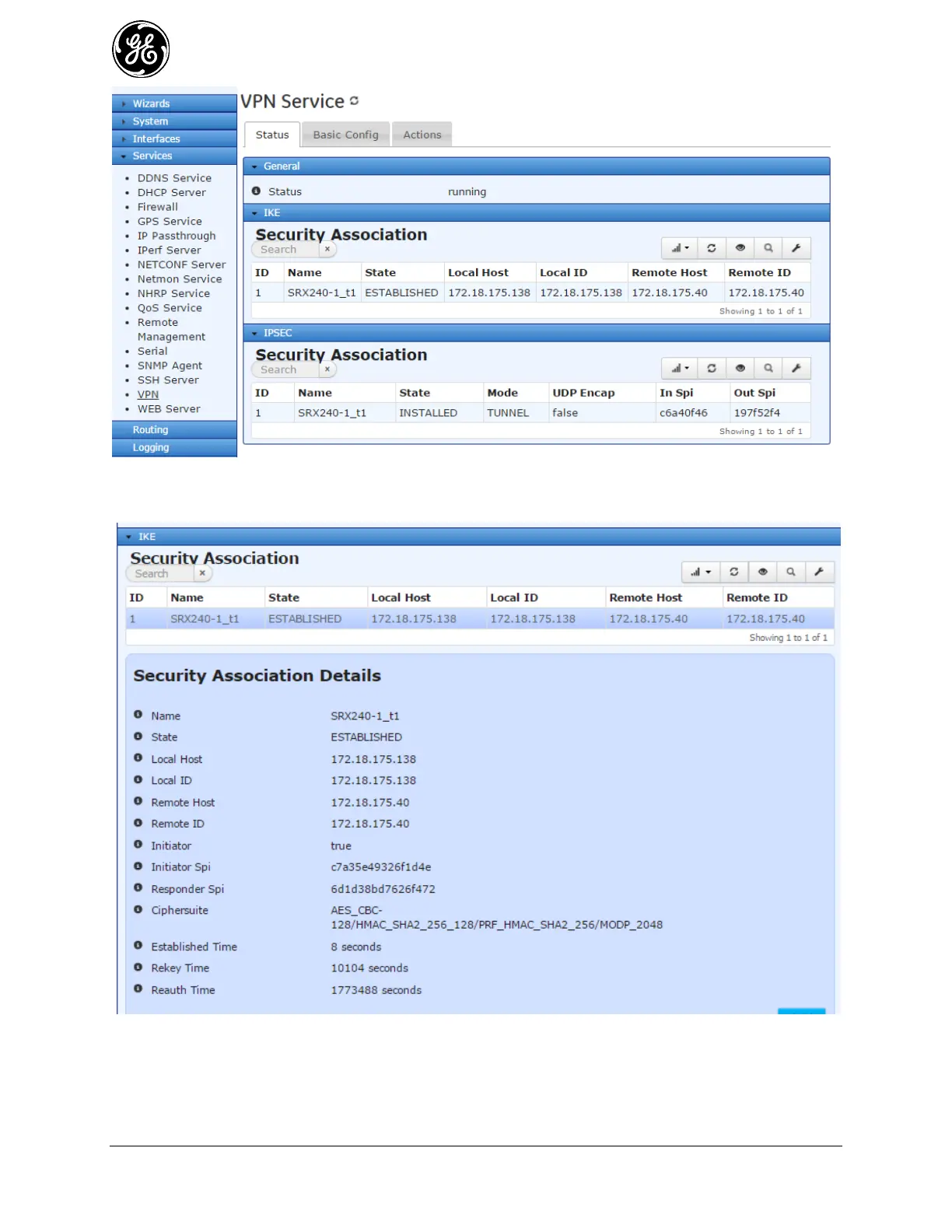This screenshot has width=952, height=1232.
Task: Click info icon beside Responder Spi row
Action: [138, 888]
